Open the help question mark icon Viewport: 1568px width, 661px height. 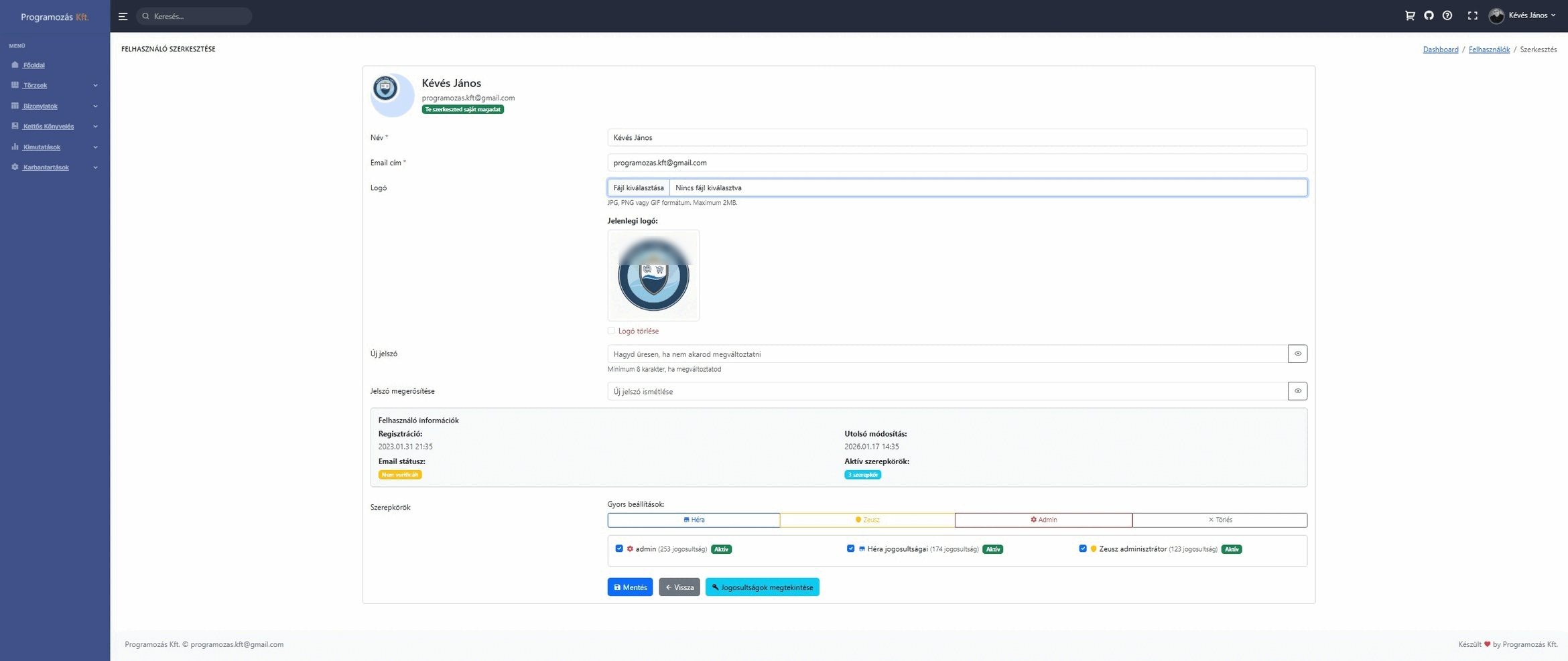1447,15
